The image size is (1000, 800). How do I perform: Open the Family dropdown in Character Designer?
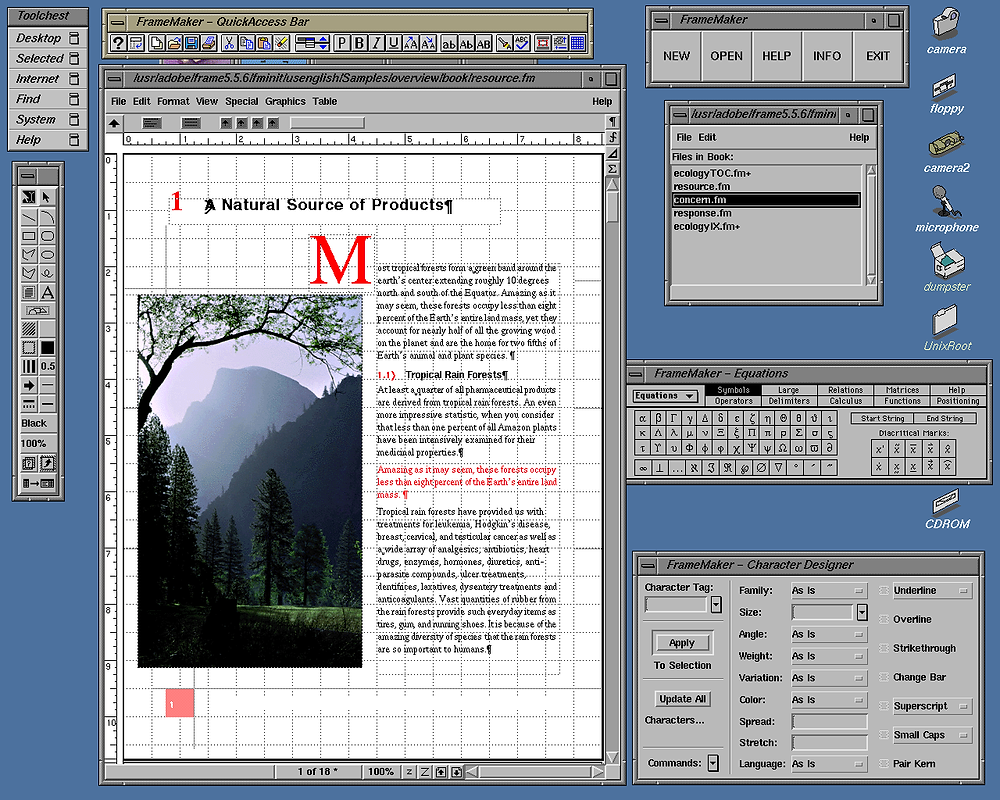(828, 591)
